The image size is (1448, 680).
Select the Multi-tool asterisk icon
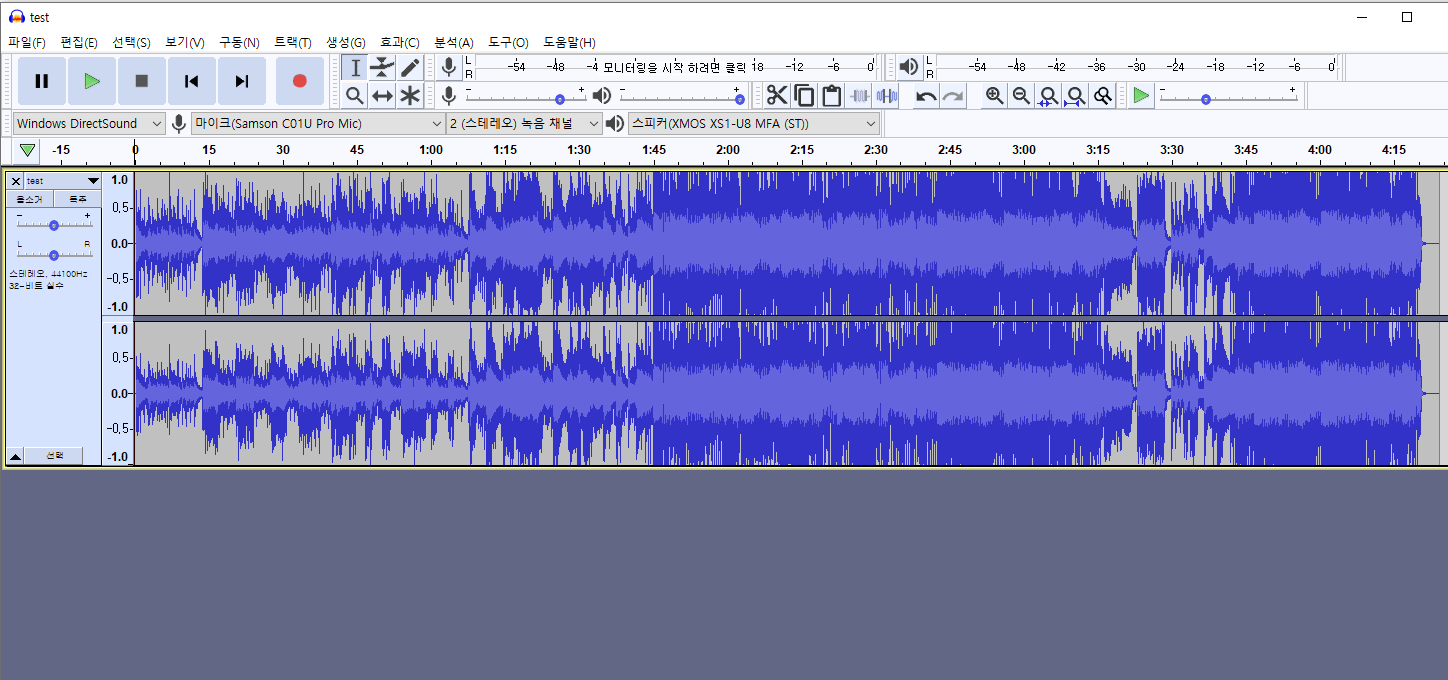pos(410,95)
